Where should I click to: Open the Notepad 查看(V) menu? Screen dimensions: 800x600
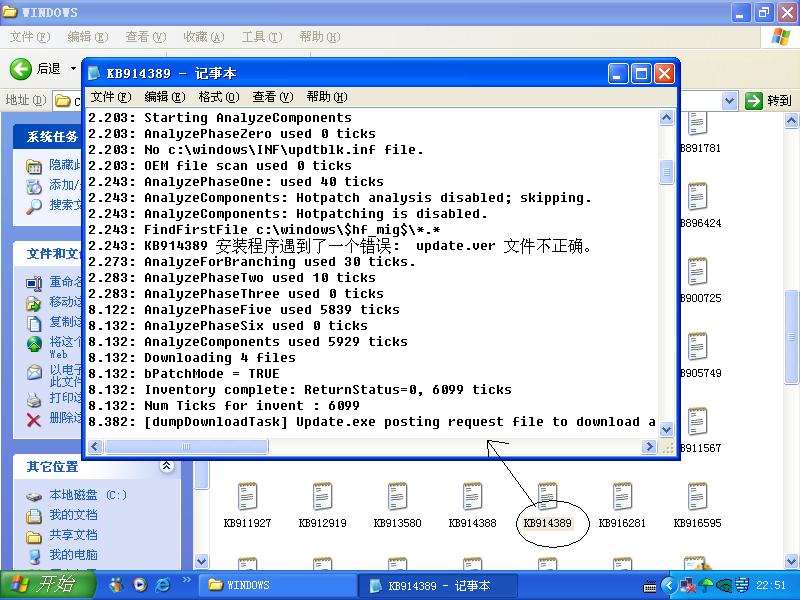point(272,96)
